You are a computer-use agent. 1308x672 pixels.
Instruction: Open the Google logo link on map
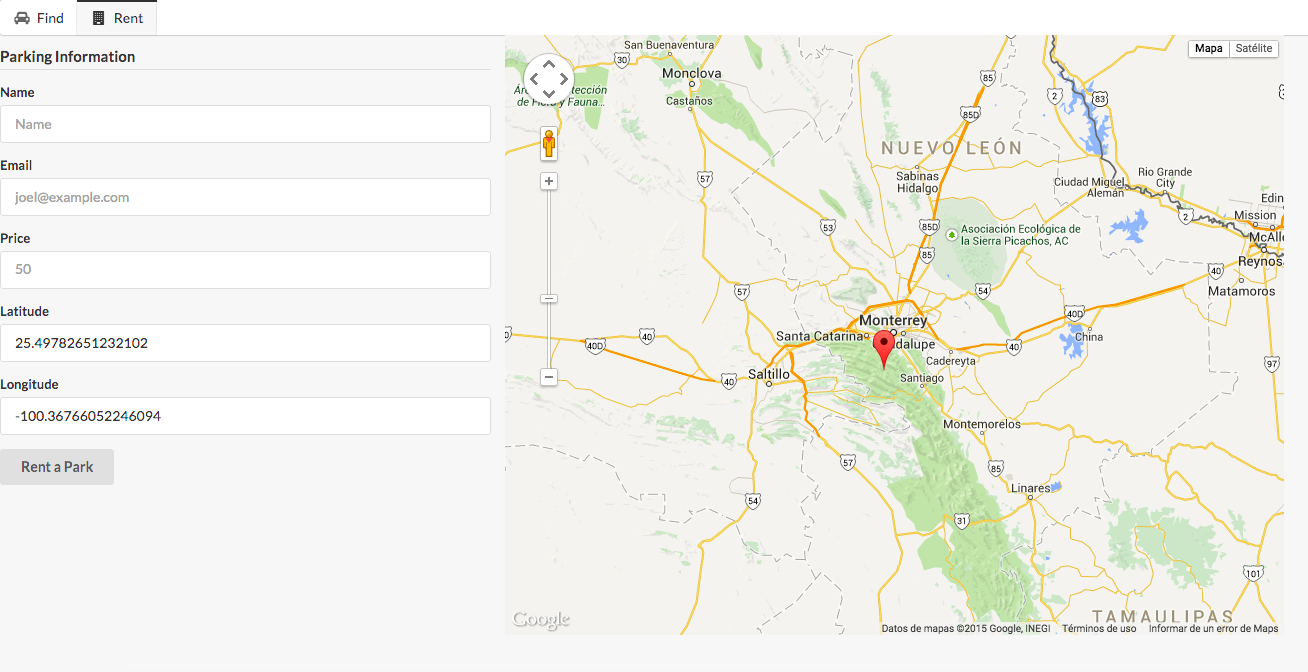(541, 620)
